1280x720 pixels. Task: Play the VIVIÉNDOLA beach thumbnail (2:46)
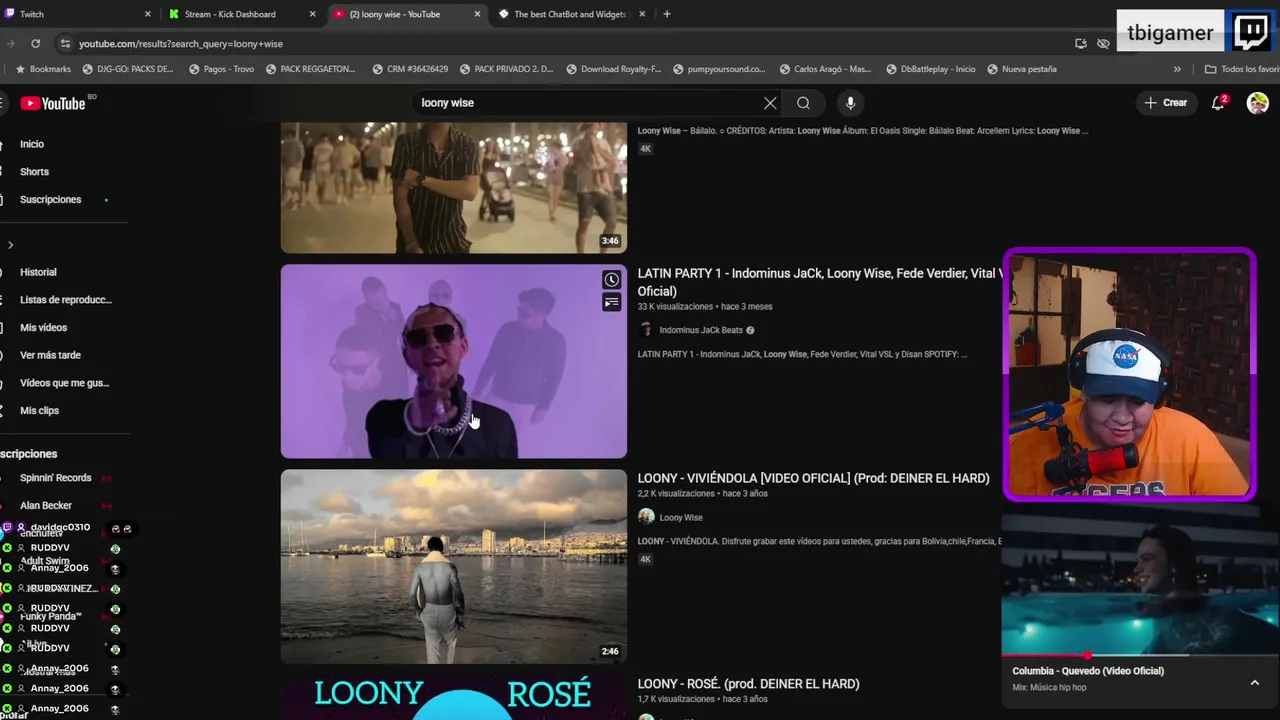click(x=454, y=566)
